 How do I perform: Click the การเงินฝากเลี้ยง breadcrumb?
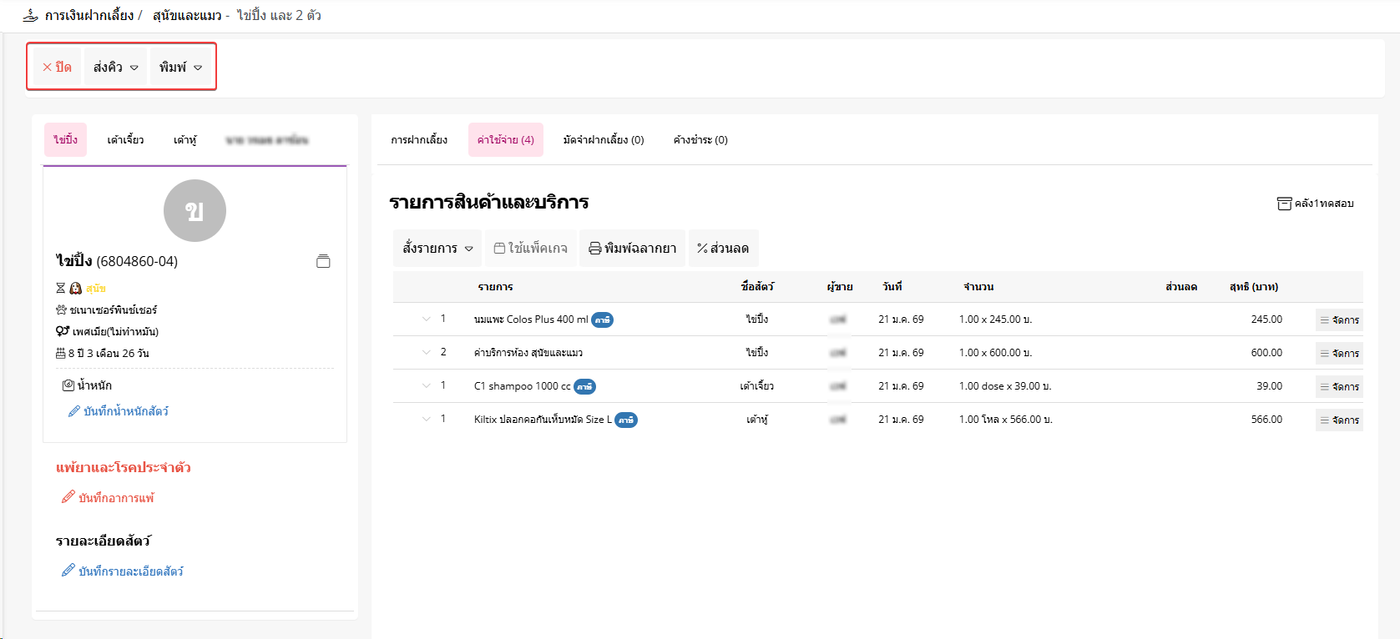point(88,16)
